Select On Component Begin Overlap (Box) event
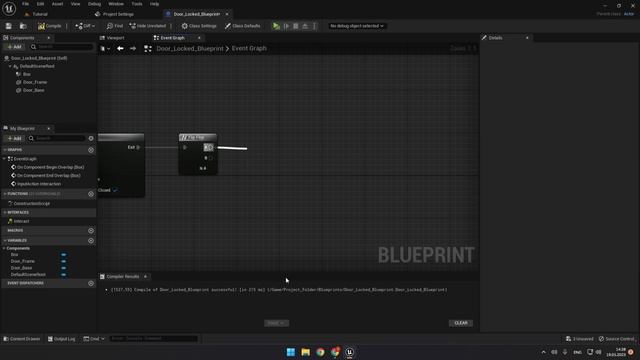Viewport: 640px width, 360px height. click(50, 167)
